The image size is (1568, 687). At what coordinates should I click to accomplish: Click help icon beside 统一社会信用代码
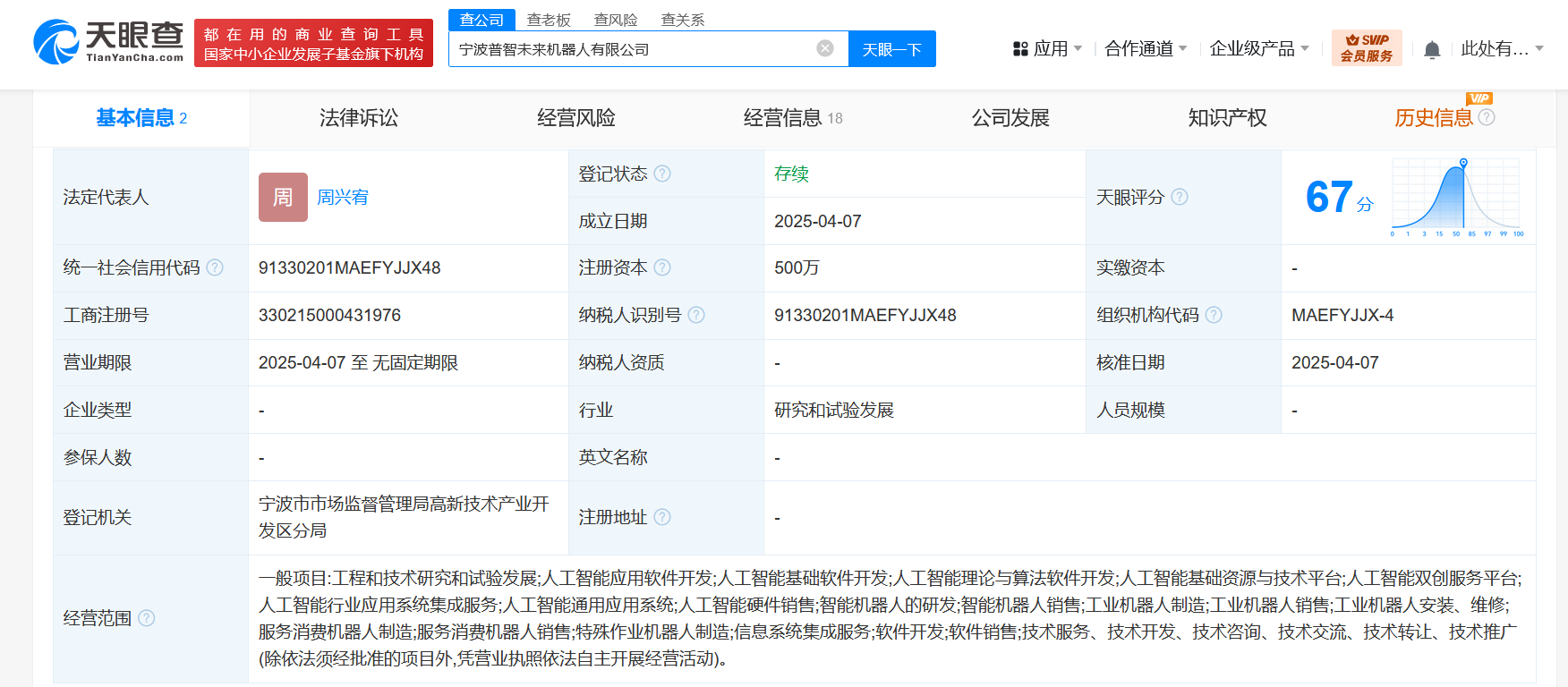tap(215, 267)
